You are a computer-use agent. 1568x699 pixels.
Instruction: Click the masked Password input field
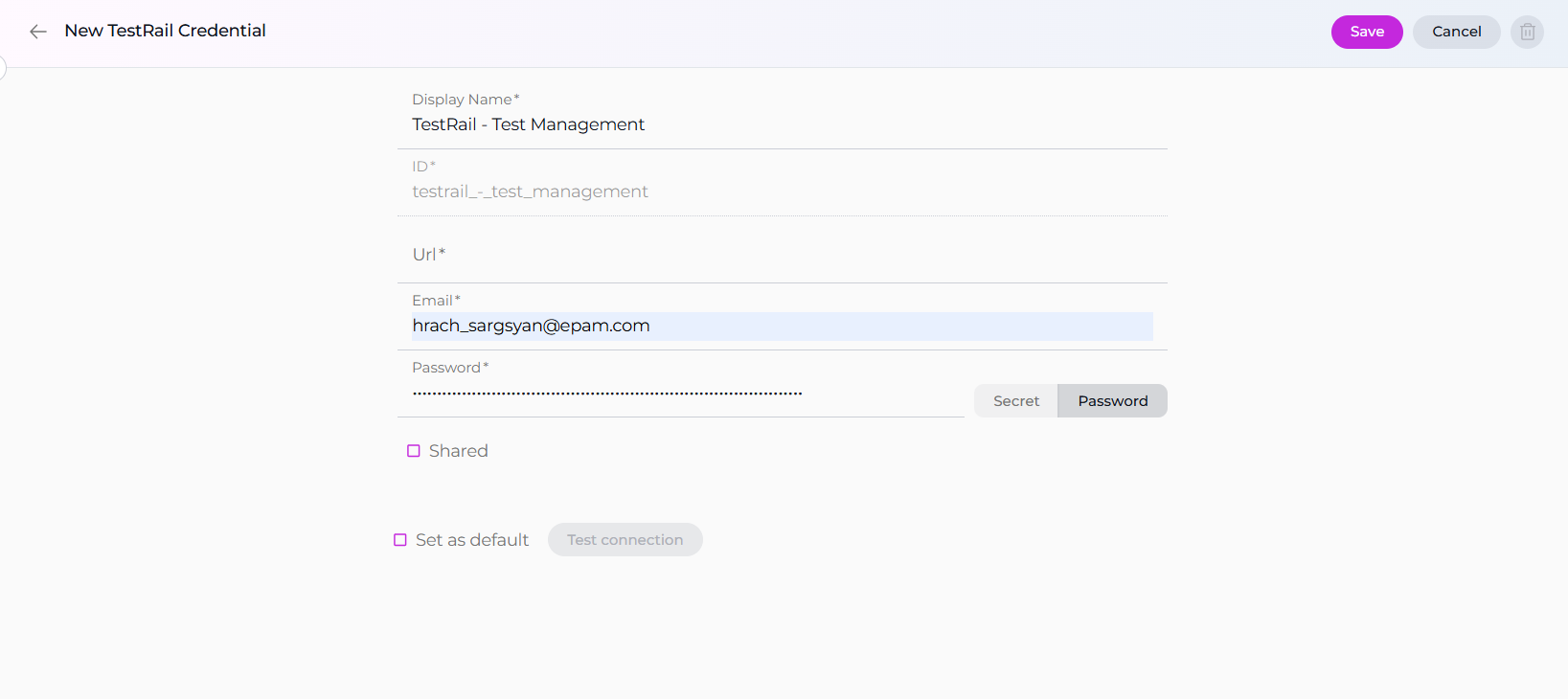[680, 394]
